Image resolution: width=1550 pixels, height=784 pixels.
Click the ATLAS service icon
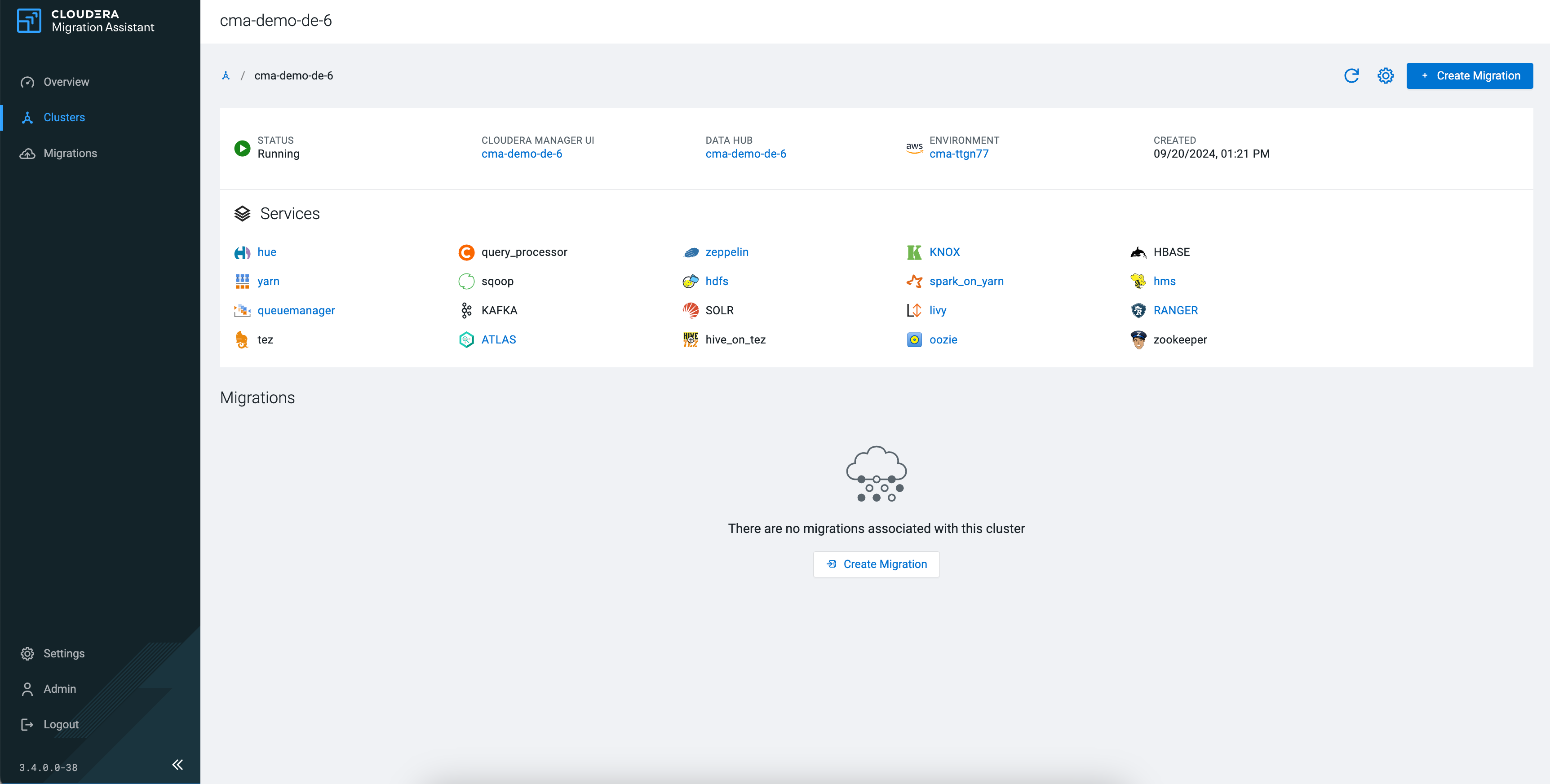click(x=466, y=340)
